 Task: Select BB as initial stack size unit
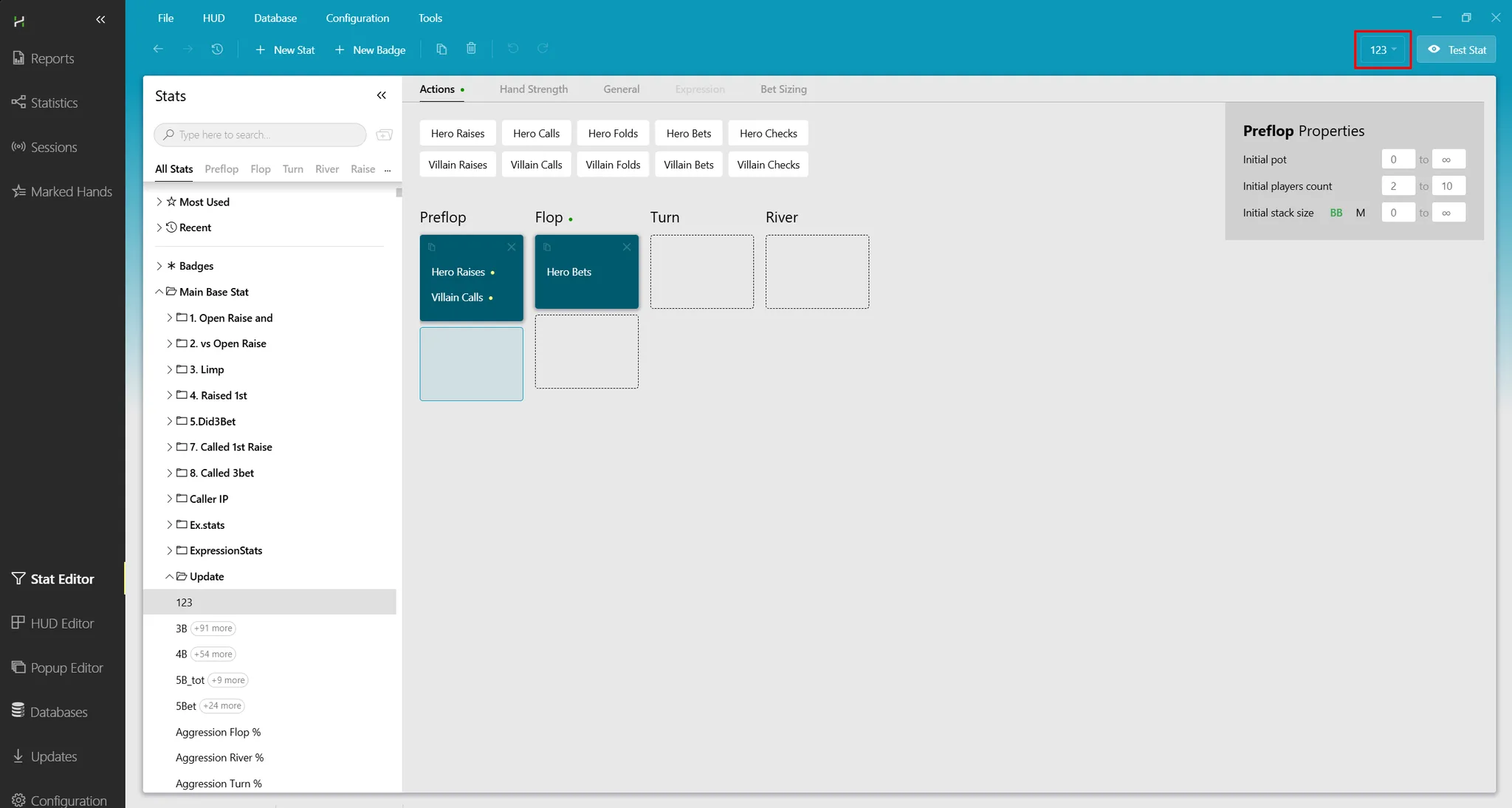click(x=1336, y=213)
